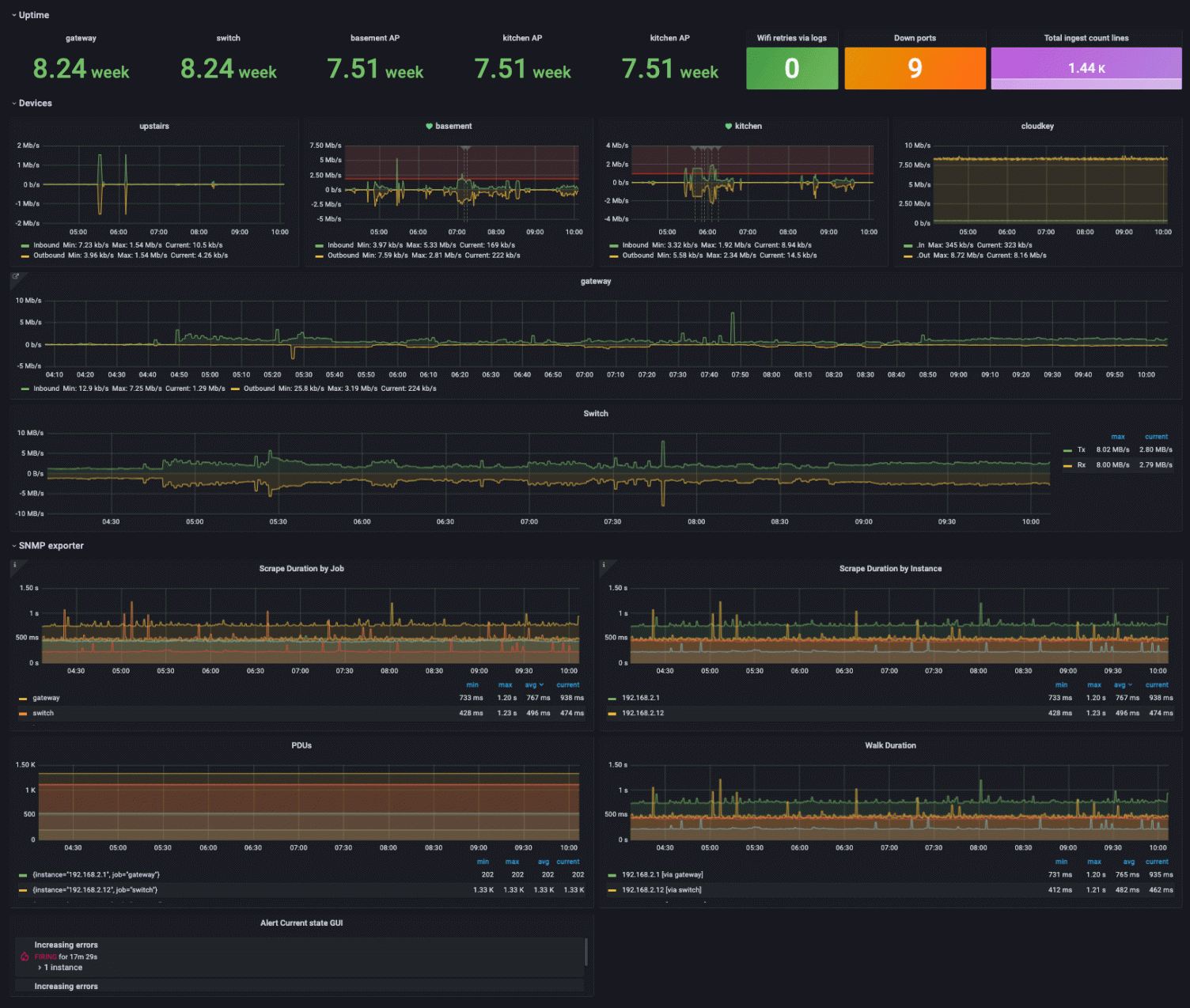This screenshot has width=1190, height=1008.
Task: Click the Down ports stat showing 9
Action: coord(915,68)
